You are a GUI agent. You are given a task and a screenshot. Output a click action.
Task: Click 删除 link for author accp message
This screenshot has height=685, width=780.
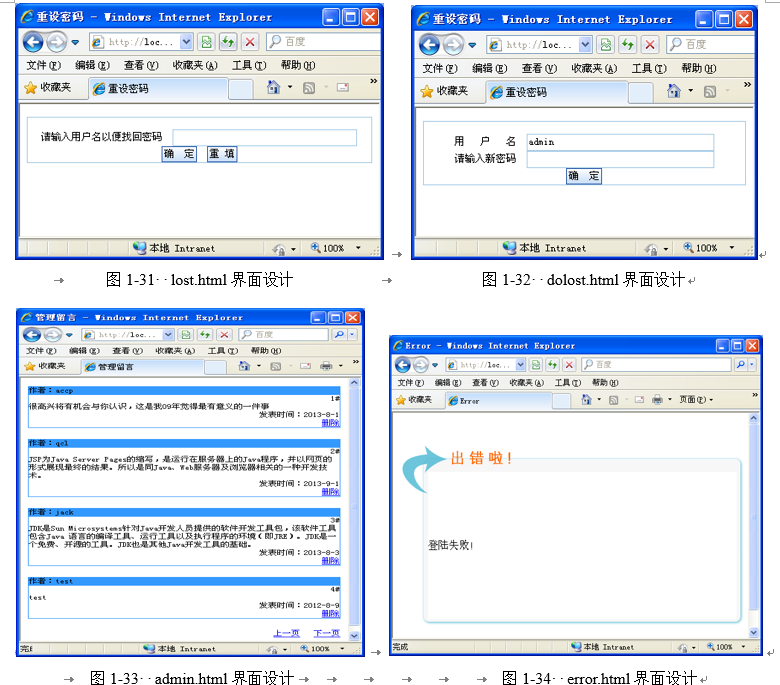(x=330, y=422)
